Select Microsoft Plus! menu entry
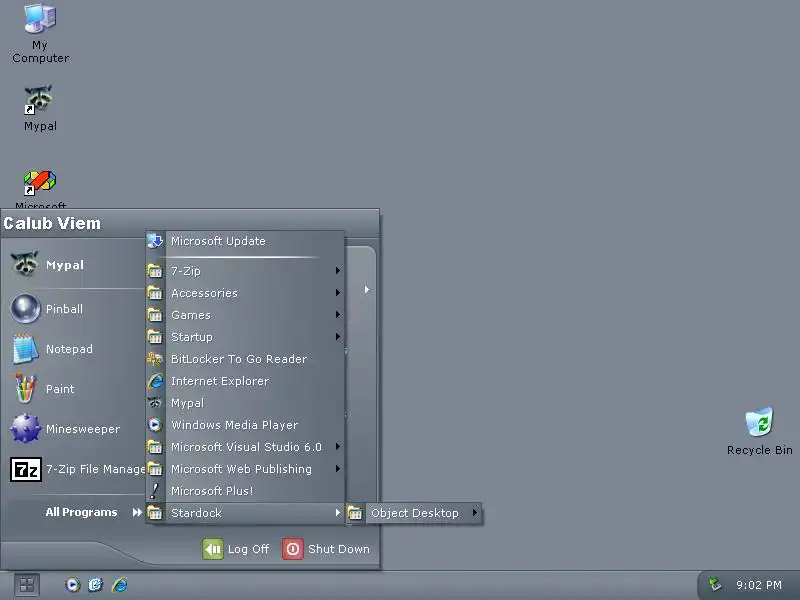The image size is (800, 600). click(245, 490)
